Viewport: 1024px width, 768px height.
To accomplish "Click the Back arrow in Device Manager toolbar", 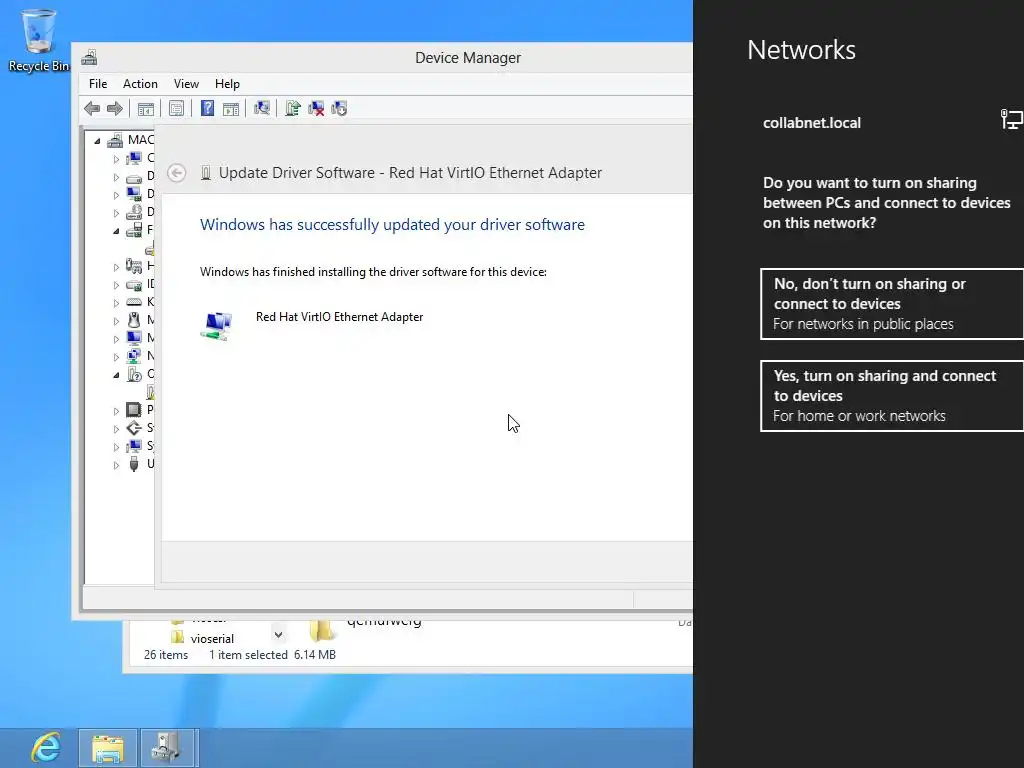I will point(92,108).
